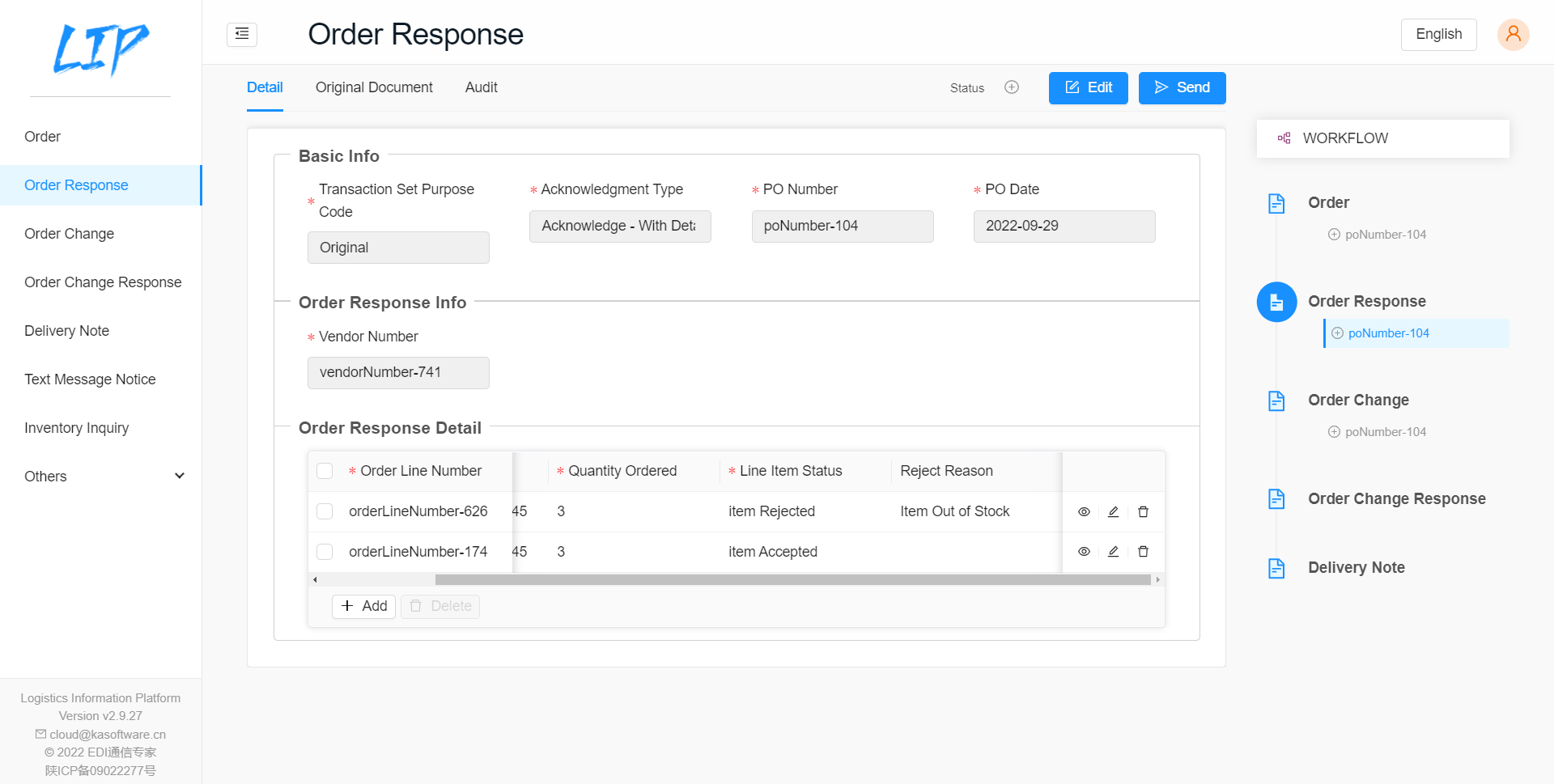The image size is (1554, 784).
Task: Click the Delivery Note document icon in workflow
Action: (x=1276, y=568)
